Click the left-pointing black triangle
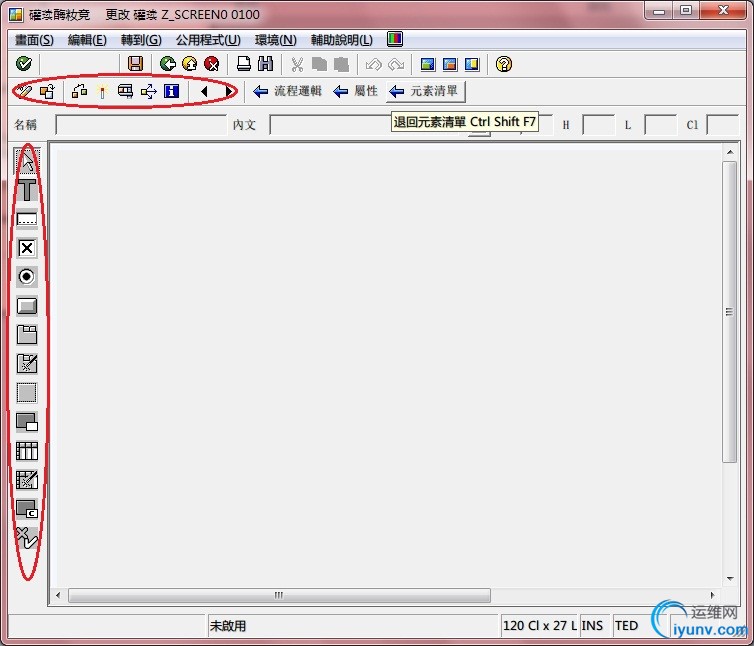The height and width of the screenshot is (646, 754). pos(204,91)
